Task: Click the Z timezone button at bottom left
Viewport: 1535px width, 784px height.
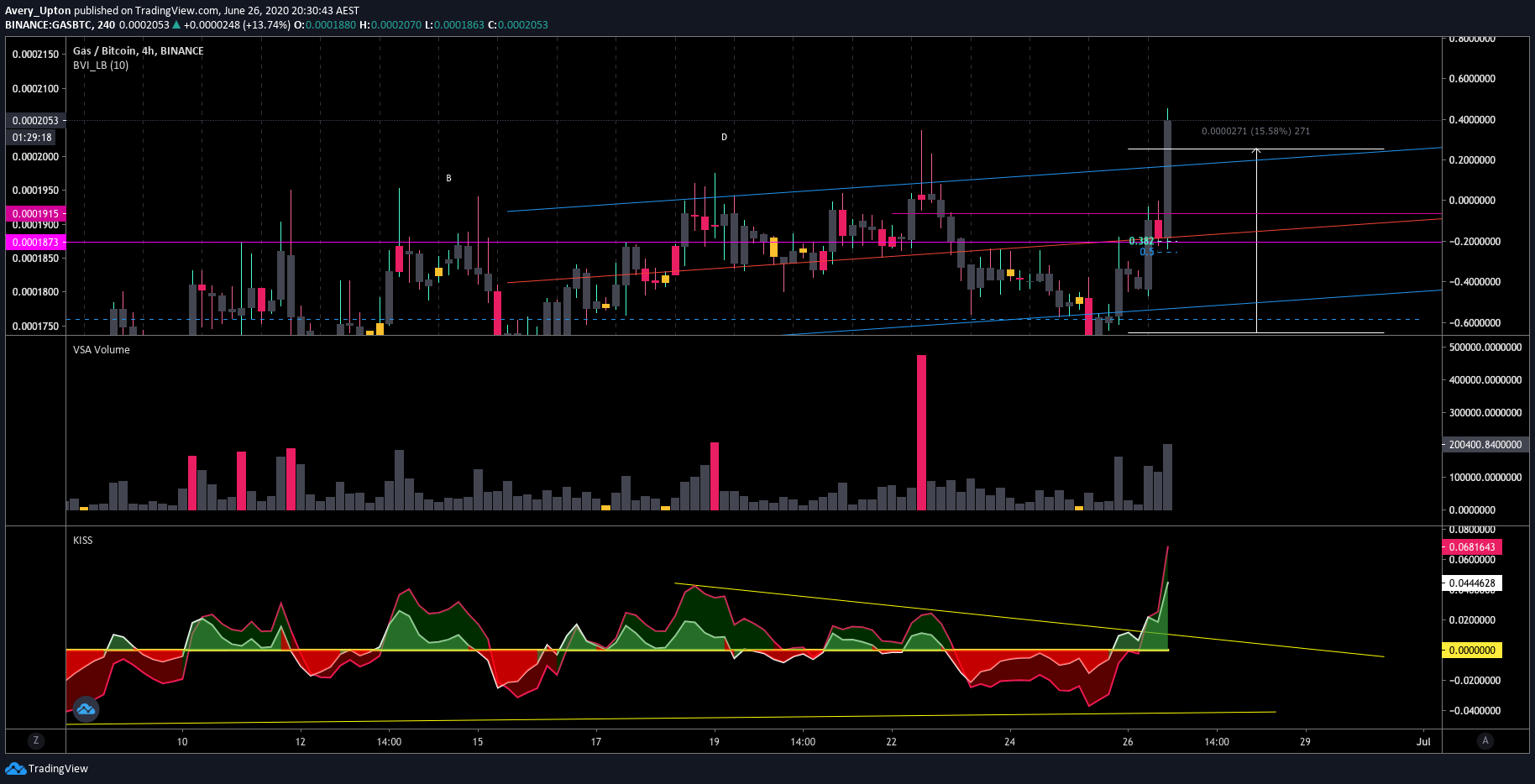Action: pyautogui.click(x=35, y=740)
